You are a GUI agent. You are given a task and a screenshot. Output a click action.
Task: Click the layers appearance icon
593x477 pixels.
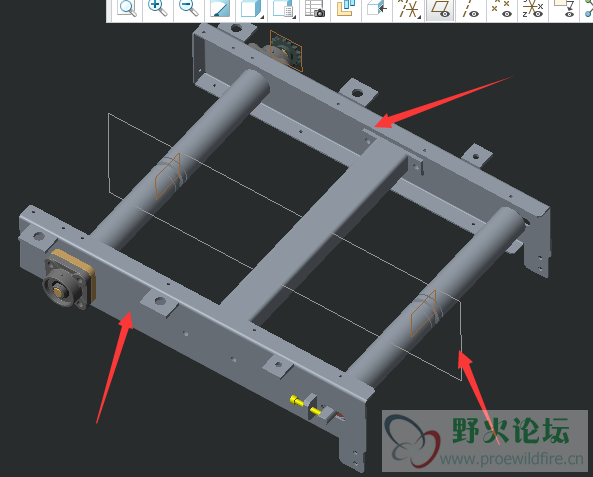tap(346, 8)
